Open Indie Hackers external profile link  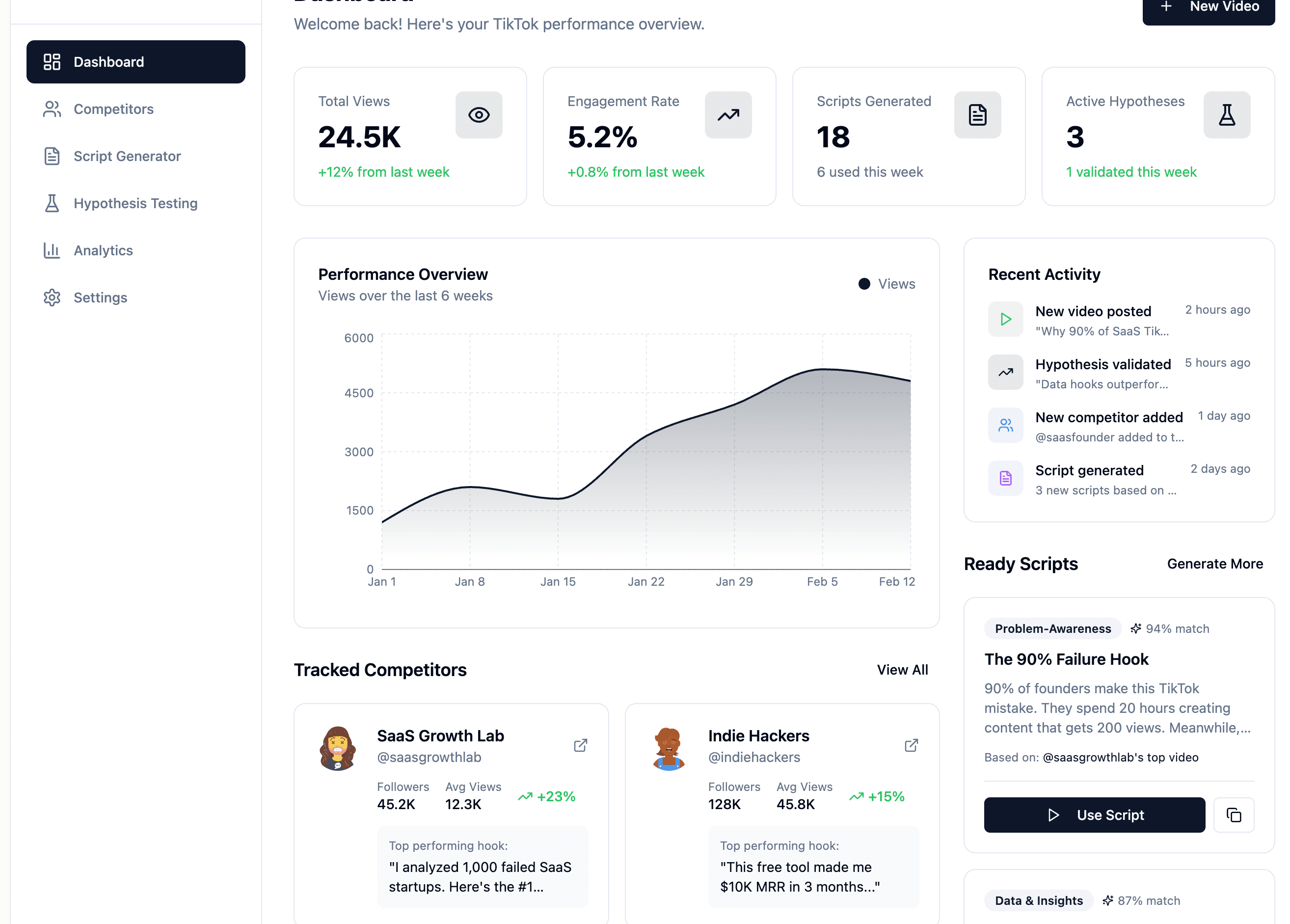pos(911,745)
